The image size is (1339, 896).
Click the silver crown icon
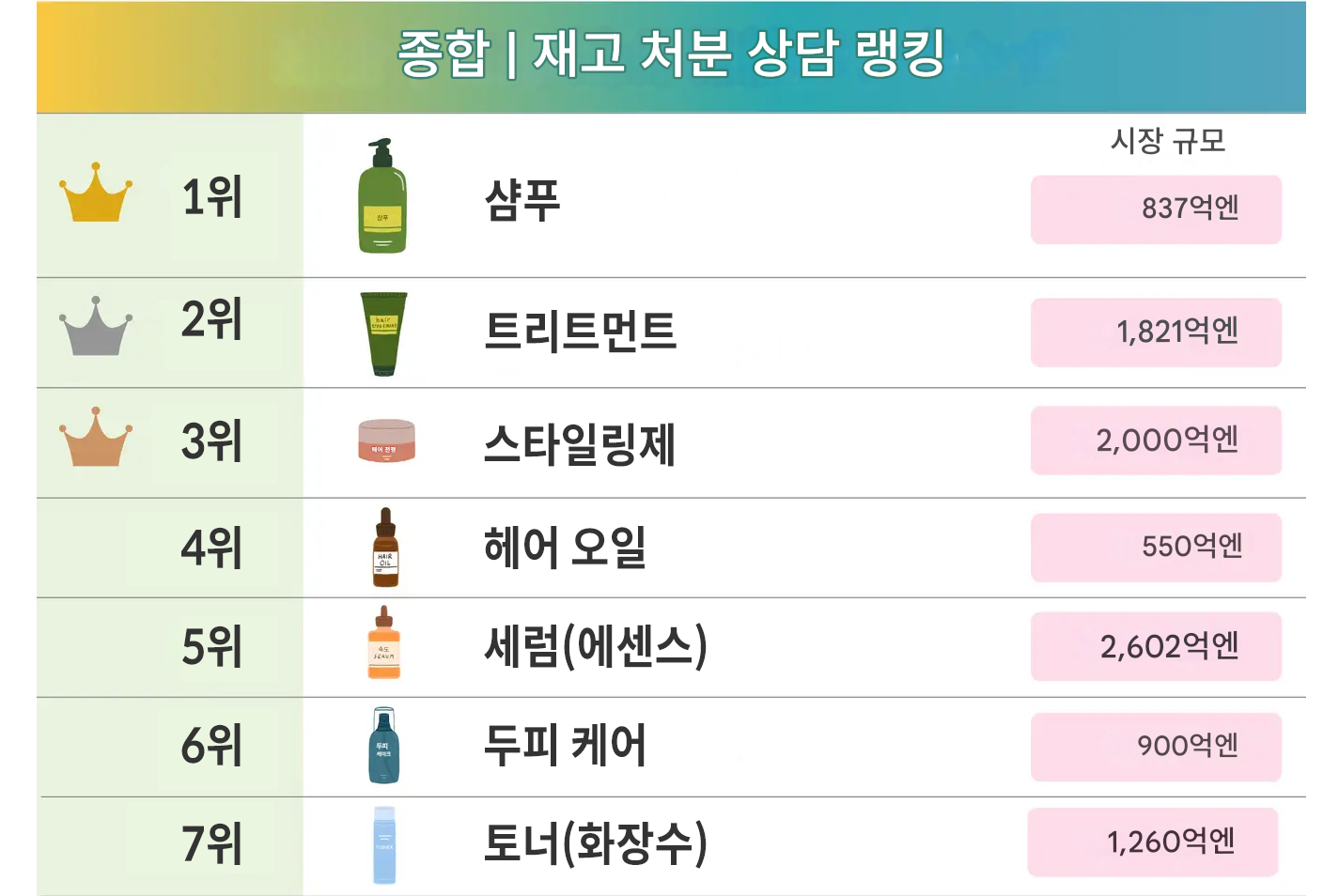[95, 327]
